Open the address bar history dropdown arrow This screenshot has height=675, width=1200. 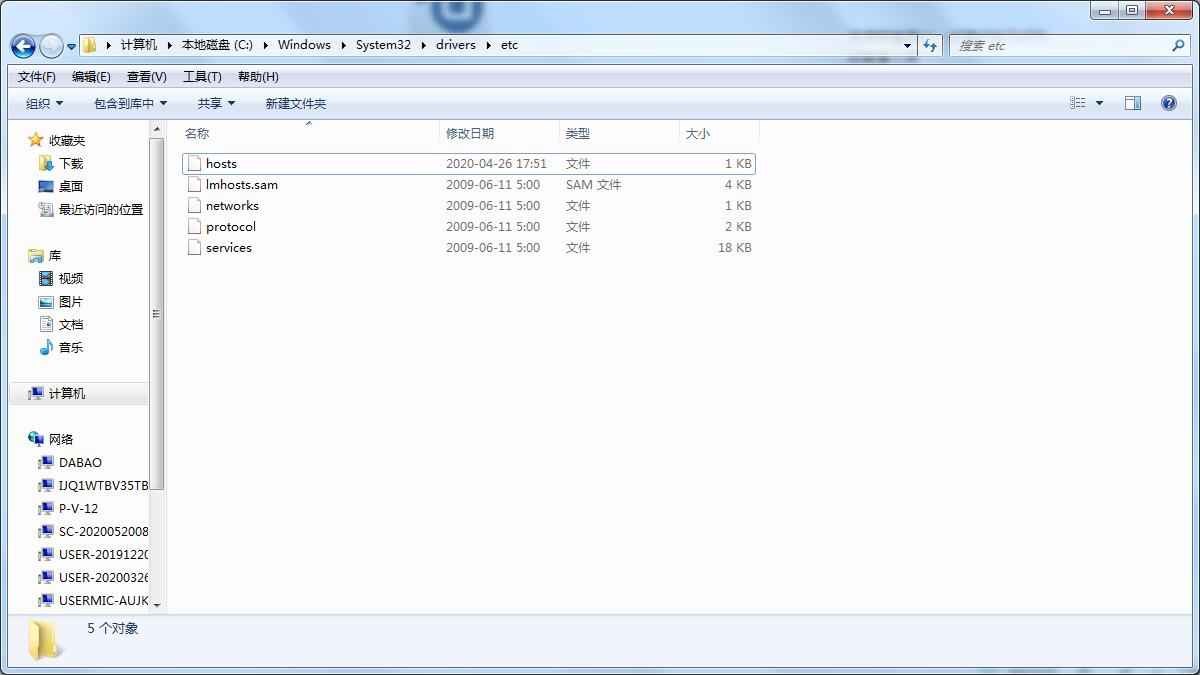point(907,45)
